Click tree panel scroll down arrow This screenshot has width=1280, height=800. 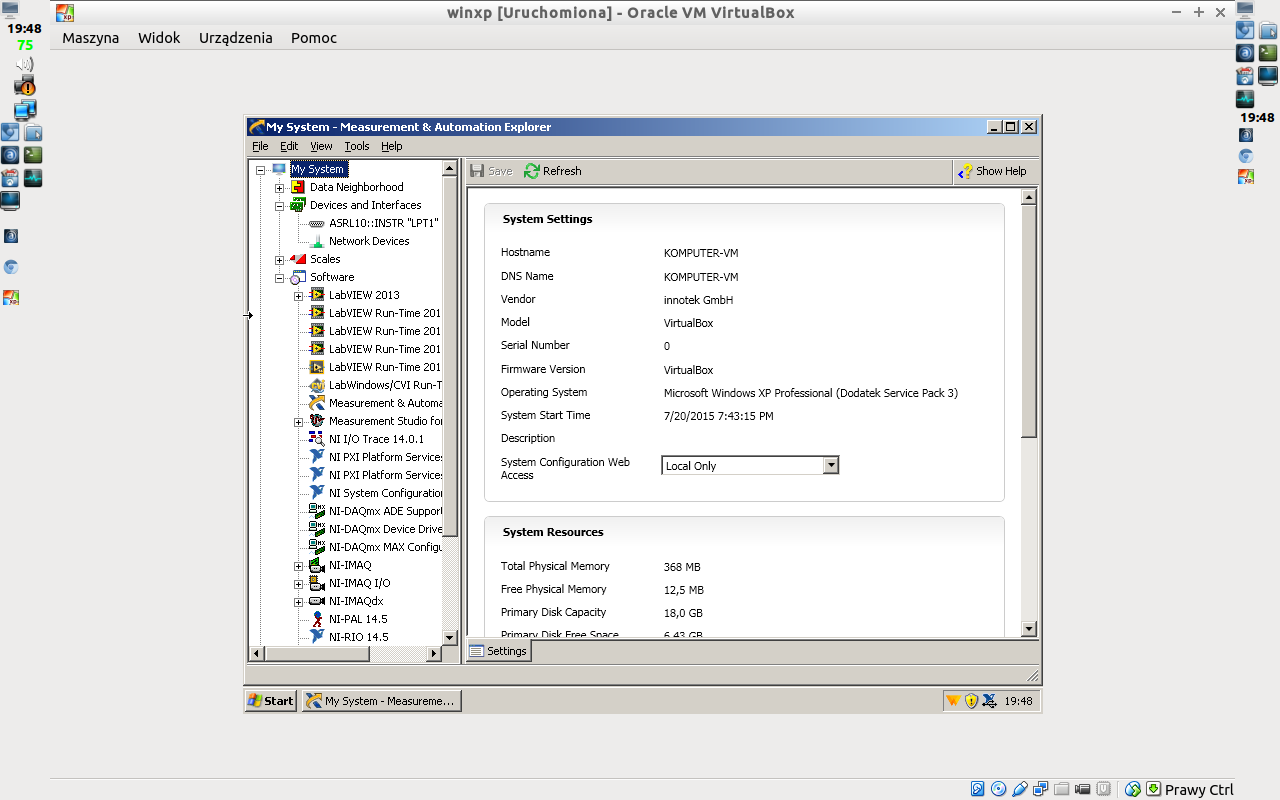(x=449, y=637)
